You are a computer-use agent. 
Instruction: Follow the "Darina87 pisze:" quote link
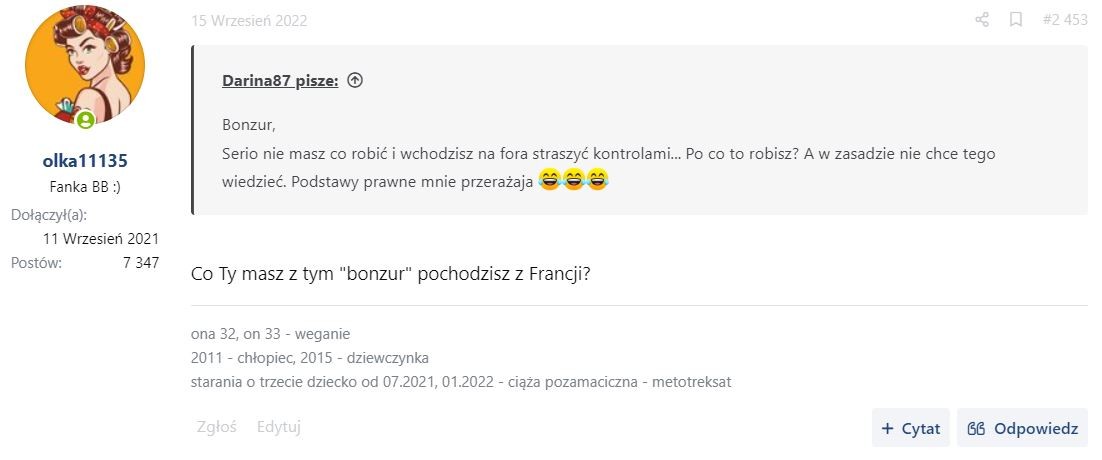click(280, 81)
